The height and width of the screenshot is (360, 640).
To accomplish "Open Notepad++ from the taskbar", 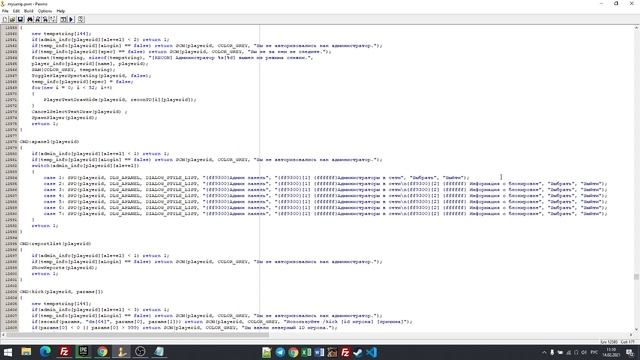I will (267, 352).
